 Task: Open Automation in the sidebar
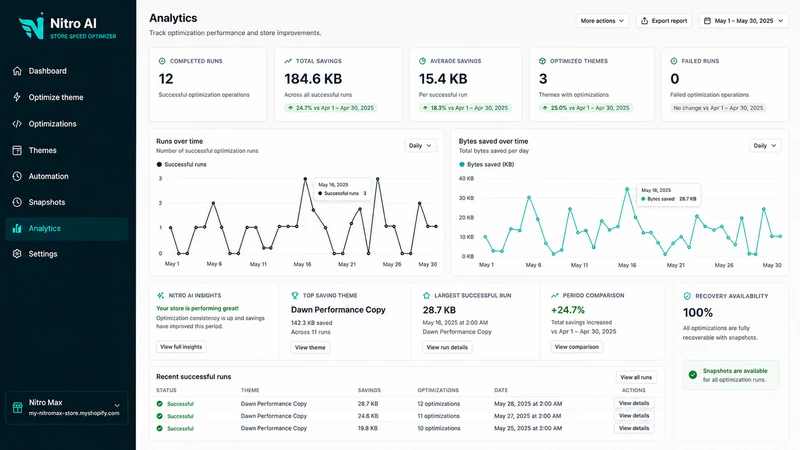pyautogui.click(x=66, y=176)
